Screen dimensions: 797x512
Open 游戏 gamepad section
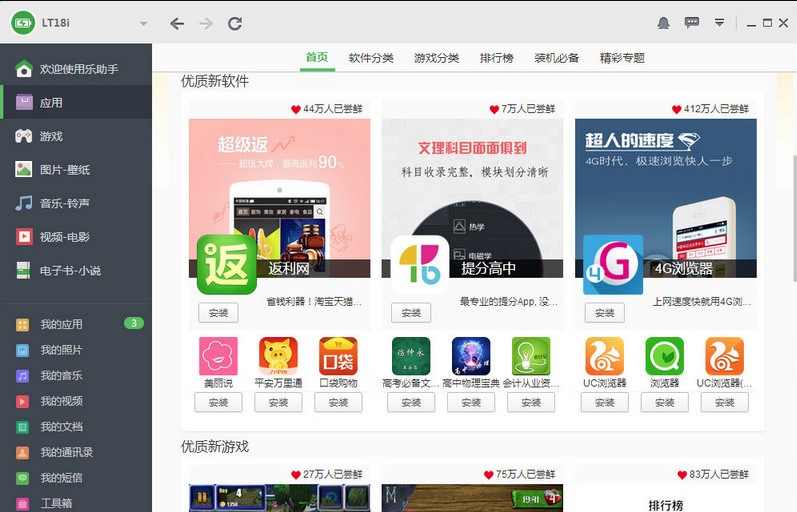pos(76,136)
